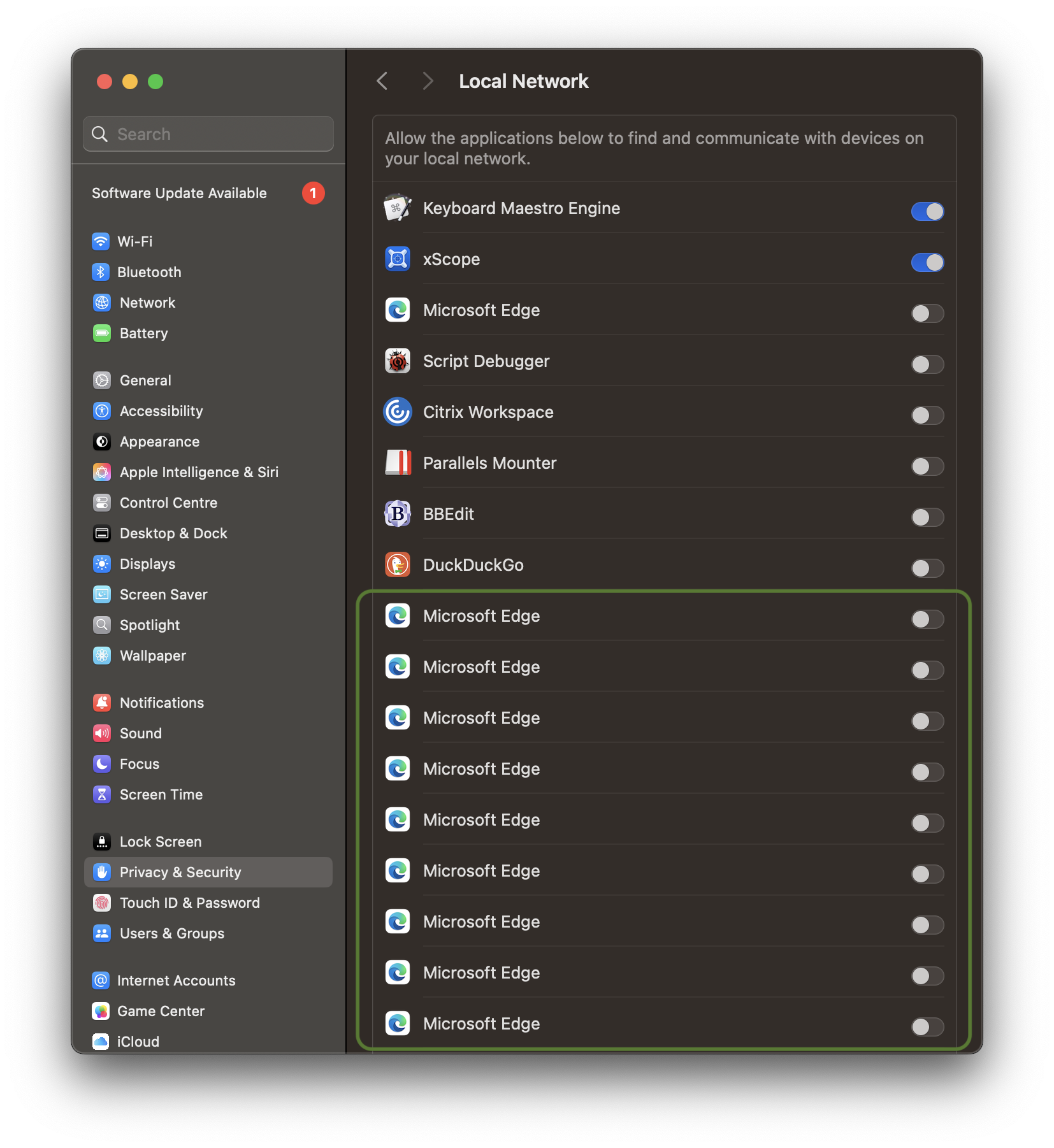Open Accessibility via its sidebar icon

(x=102, y=411)
